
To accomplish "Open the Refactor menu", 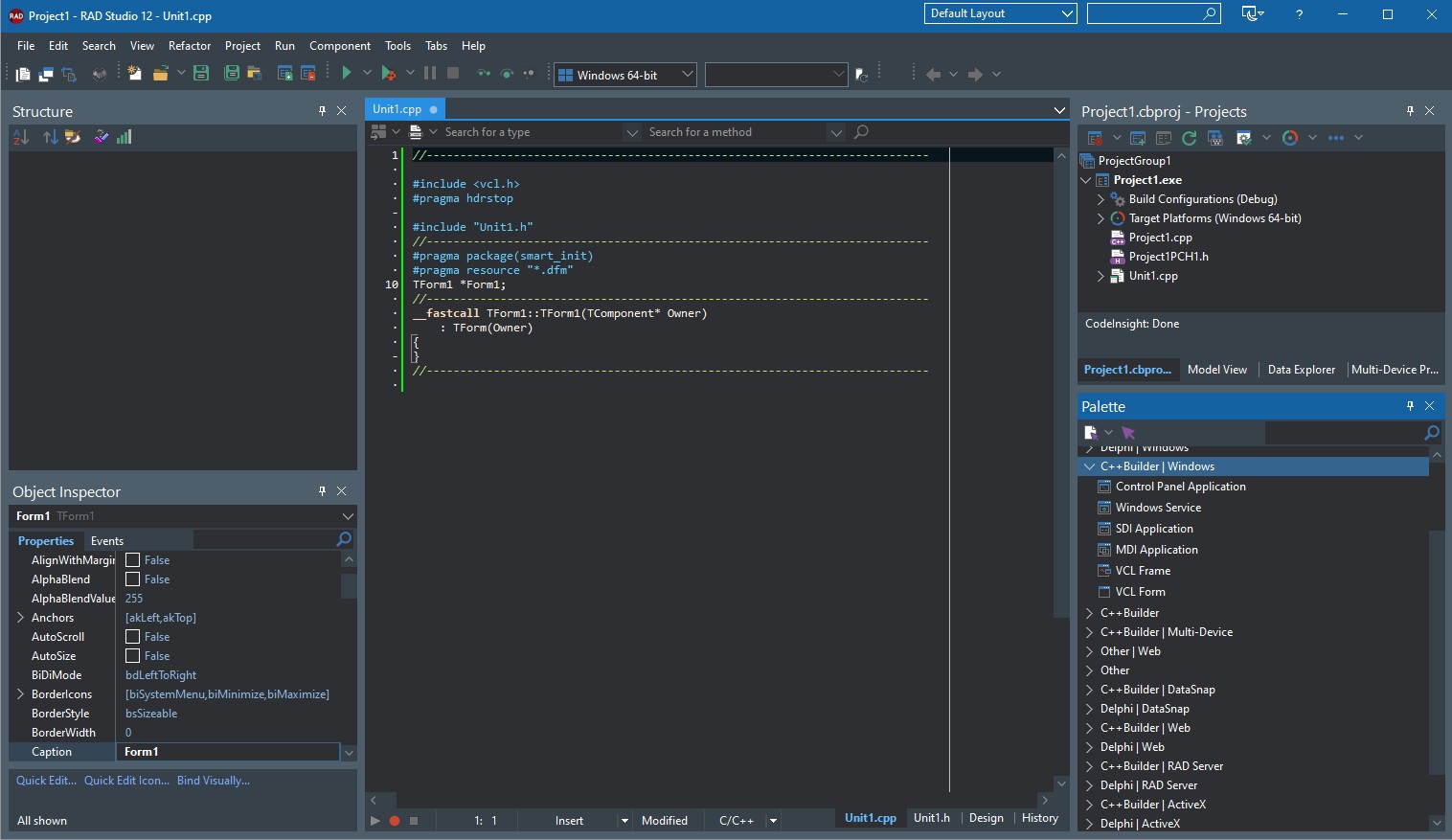I will 190,46.
